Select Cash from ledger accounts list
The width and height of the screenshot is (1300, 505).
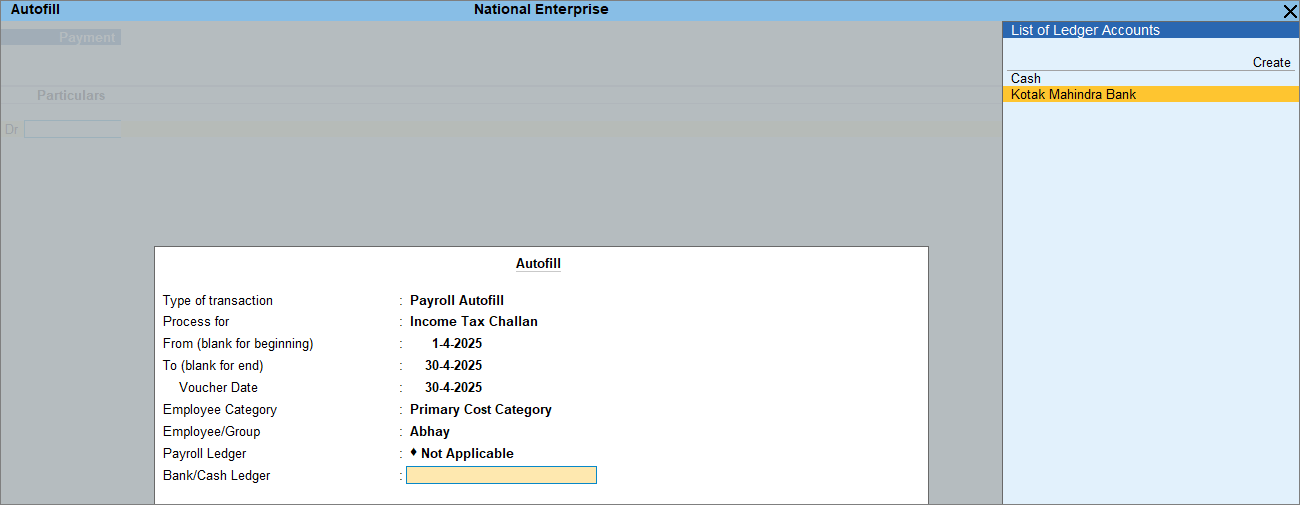(1026, 78)
